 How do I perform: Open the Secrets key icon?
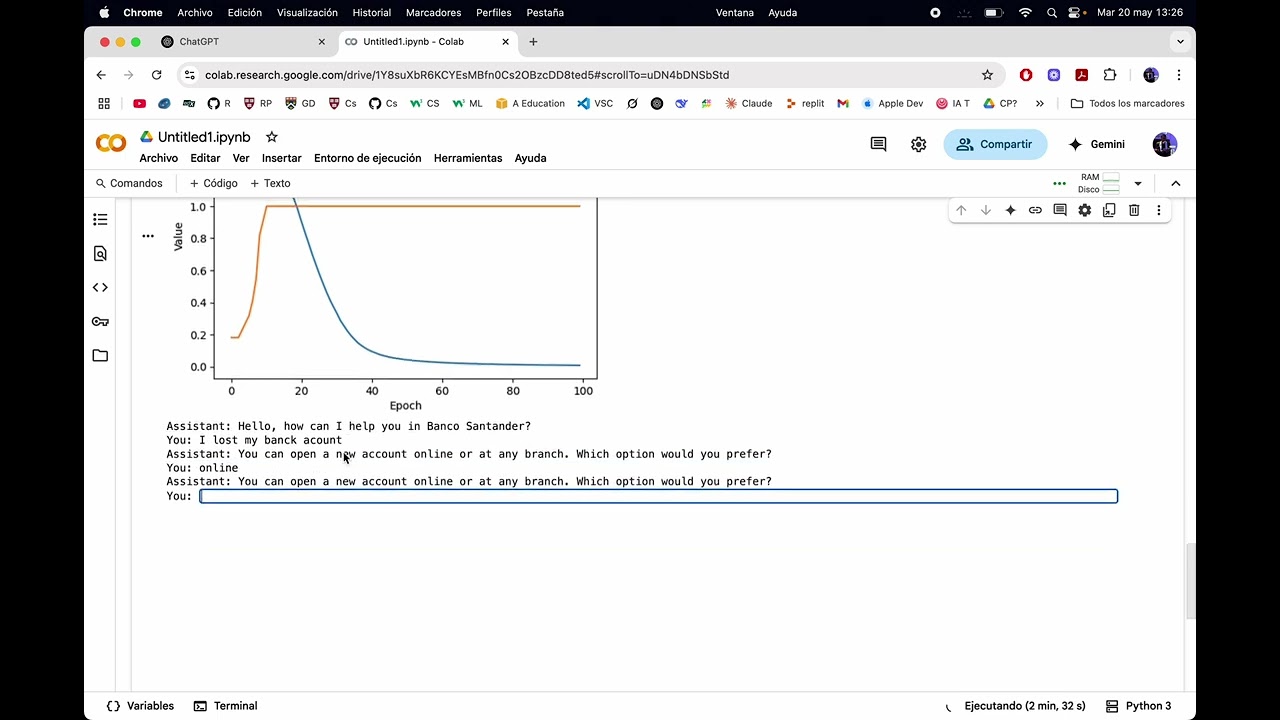tap(100, 321)
